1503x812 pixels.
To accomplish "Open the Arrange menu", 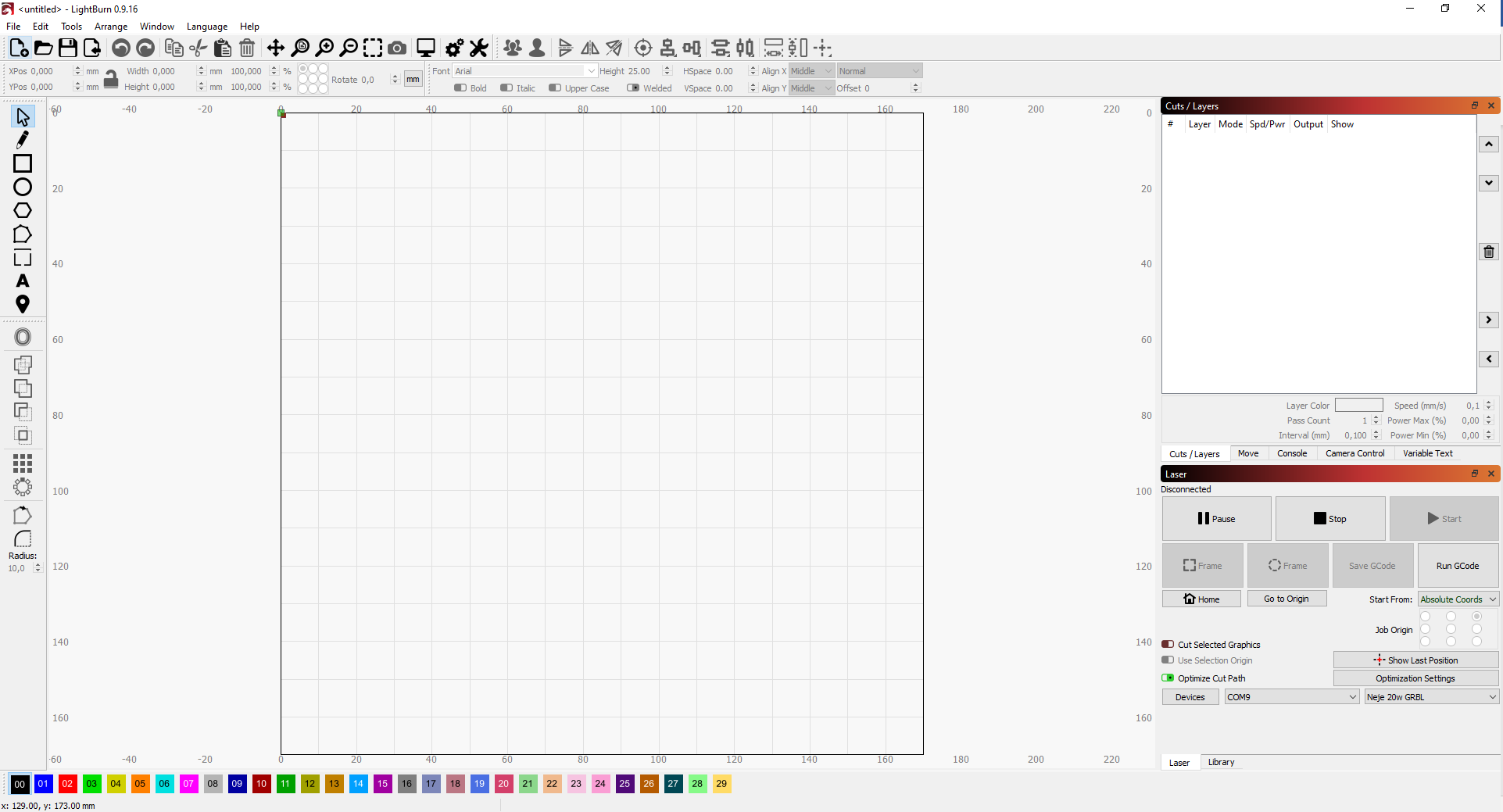I will (x=110, y=26).
